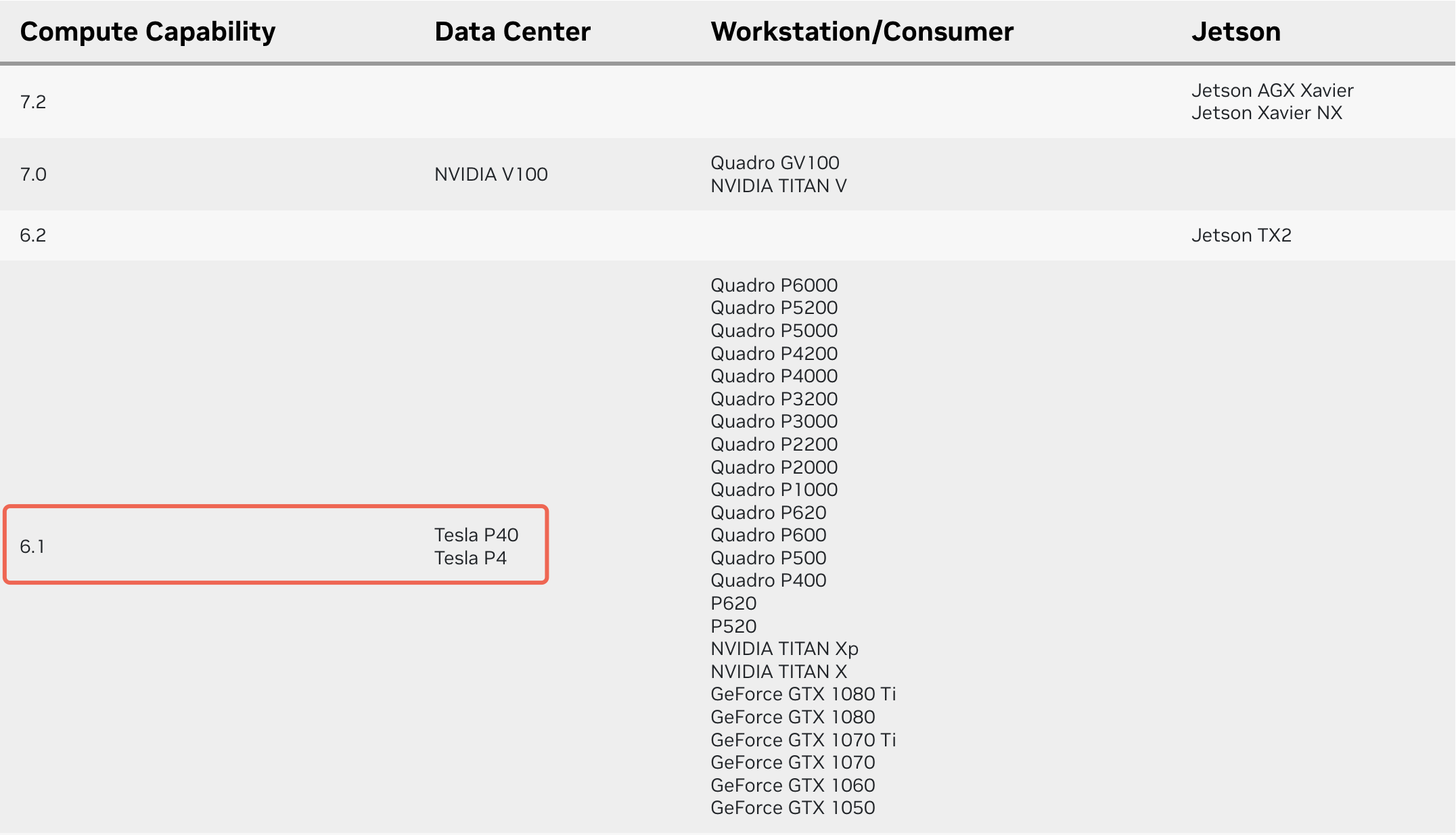Click the 6.1 compute capability cell
Screen dimensions: 1456x835
(x=32, y=546)
